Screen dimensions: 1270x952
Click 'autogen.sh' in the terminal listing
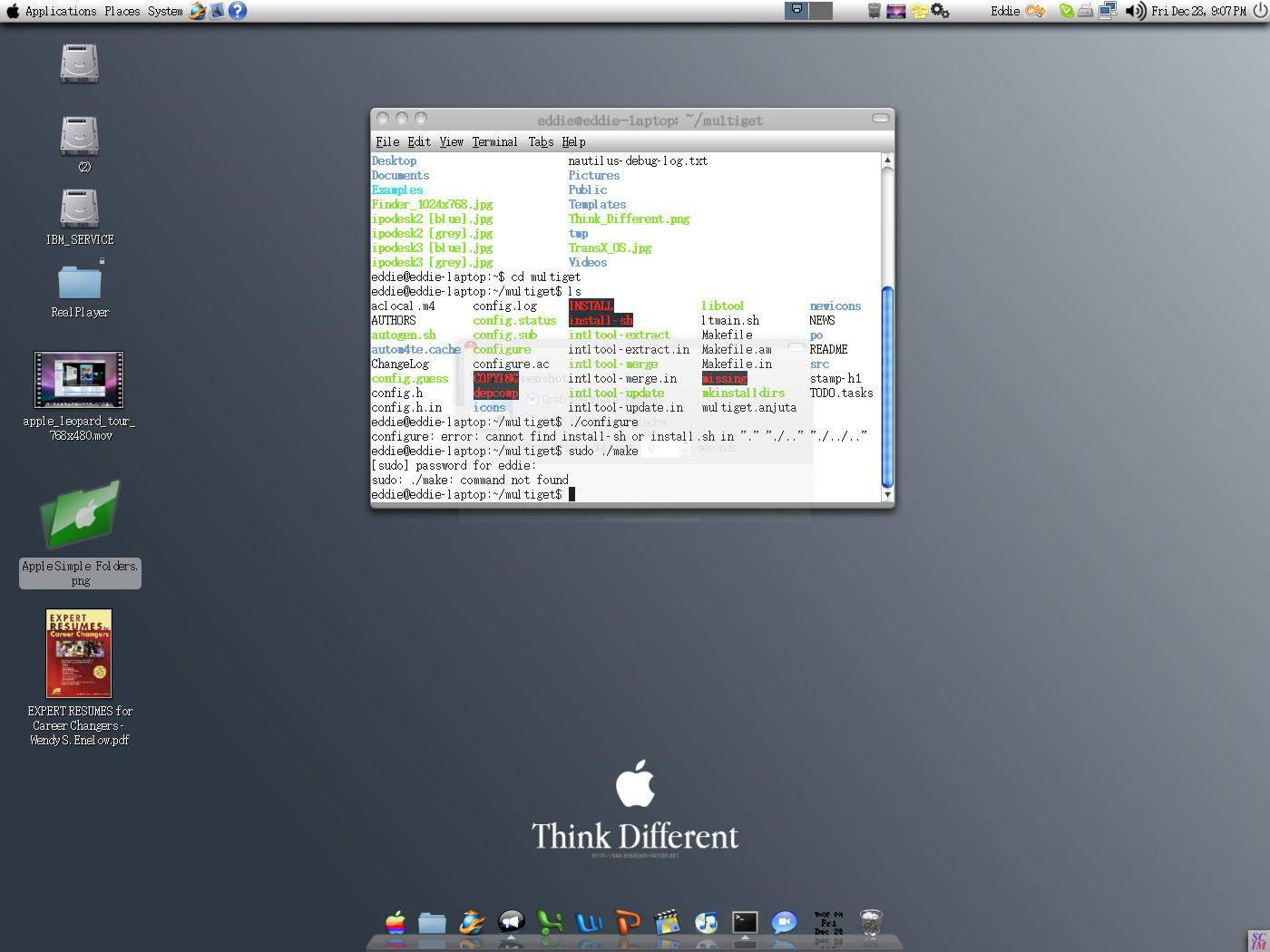tap(404, 335)
